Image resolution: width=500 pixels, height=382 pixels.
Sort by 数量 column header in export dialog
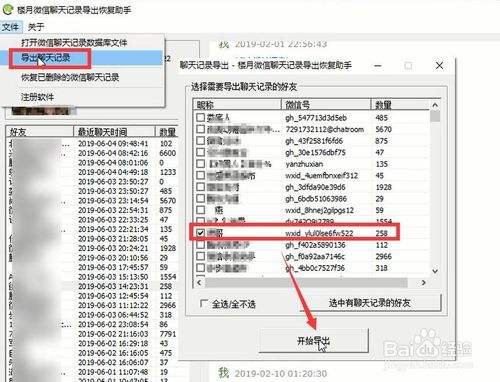(400, 105)
